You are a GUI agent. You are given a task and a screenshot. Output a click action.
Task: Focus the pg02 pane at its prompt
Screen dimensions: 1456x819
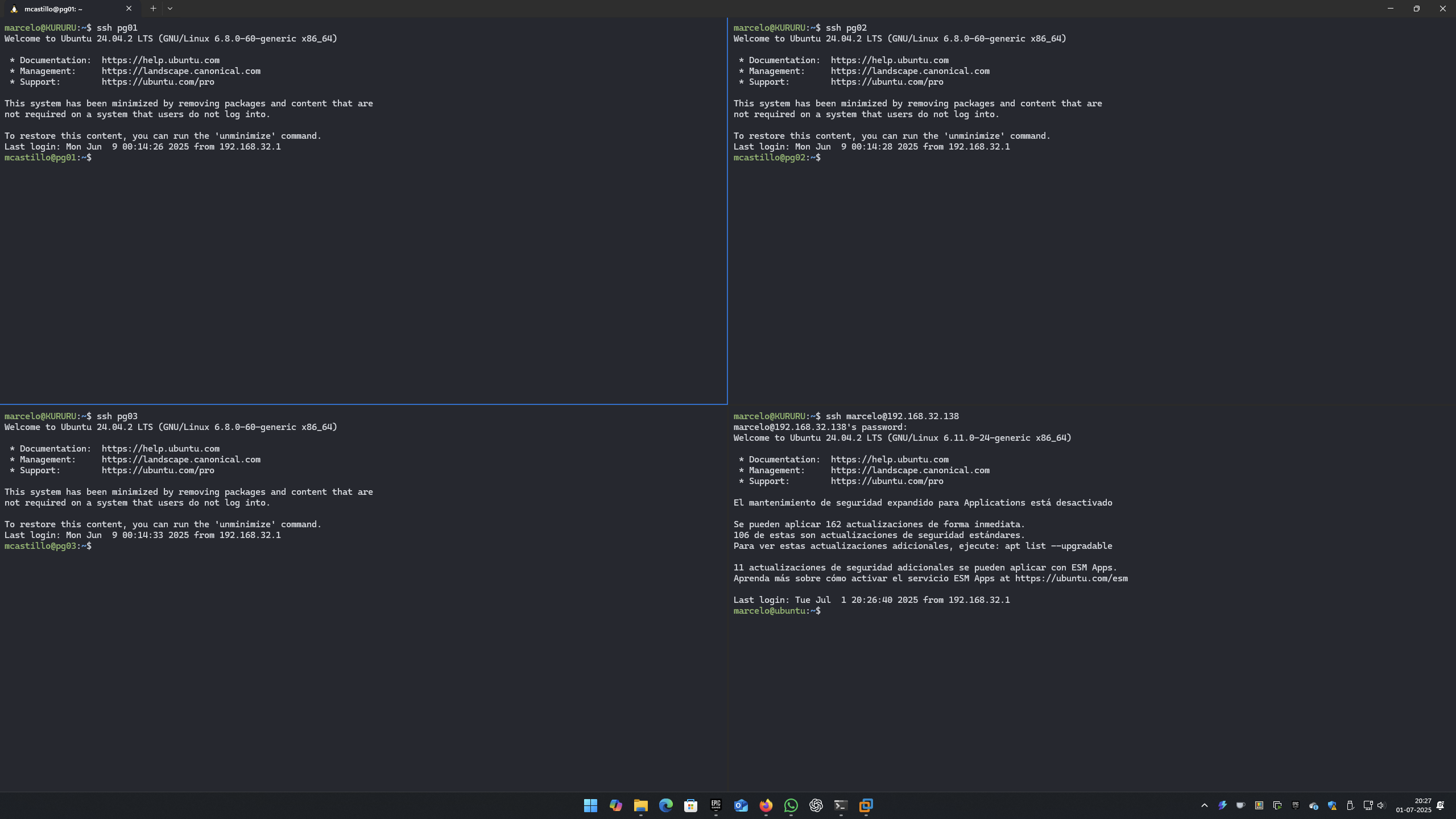(777, 158)
